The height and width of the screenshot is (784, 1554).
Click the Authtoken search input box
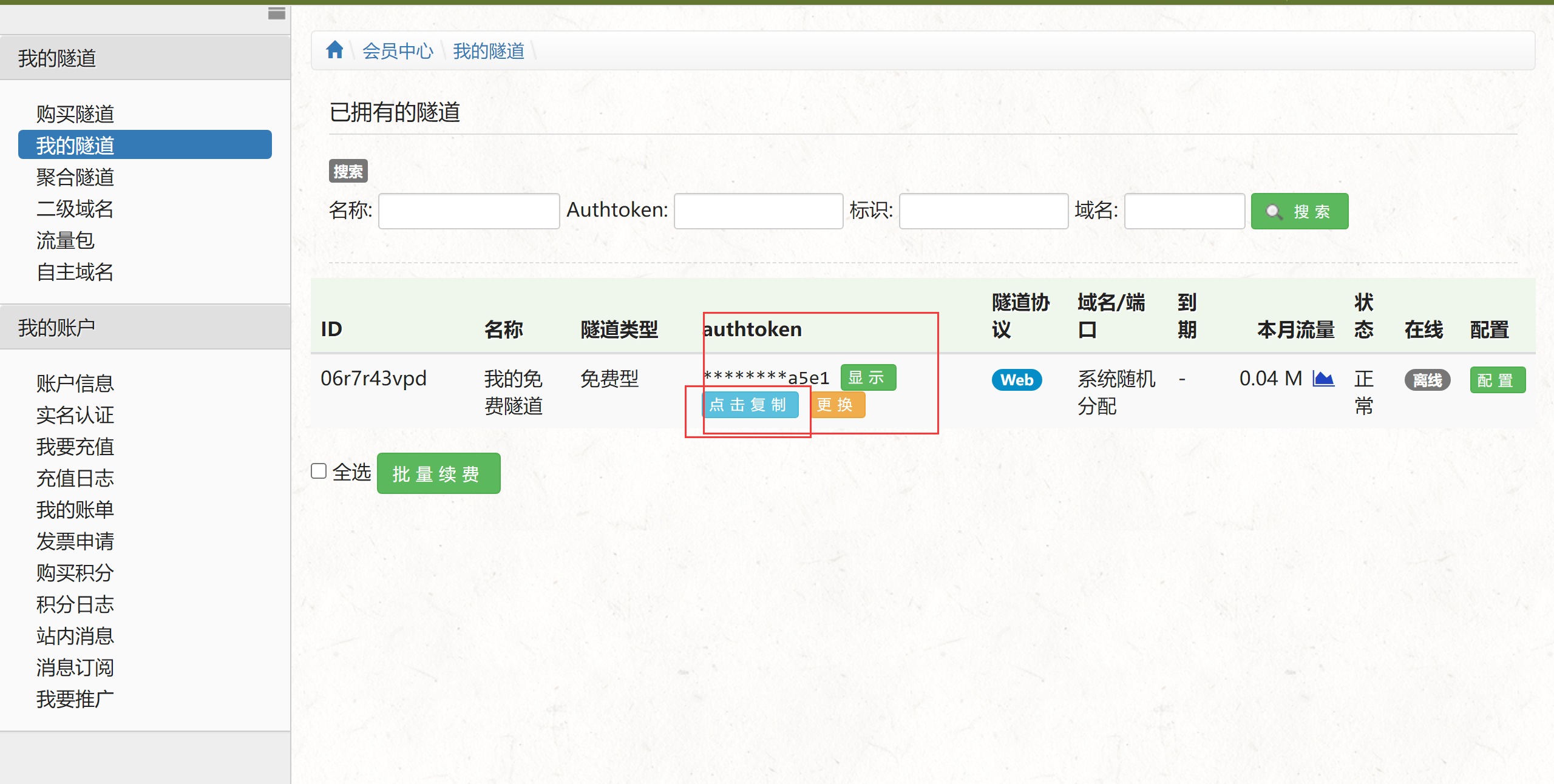[x=758, y=211]
